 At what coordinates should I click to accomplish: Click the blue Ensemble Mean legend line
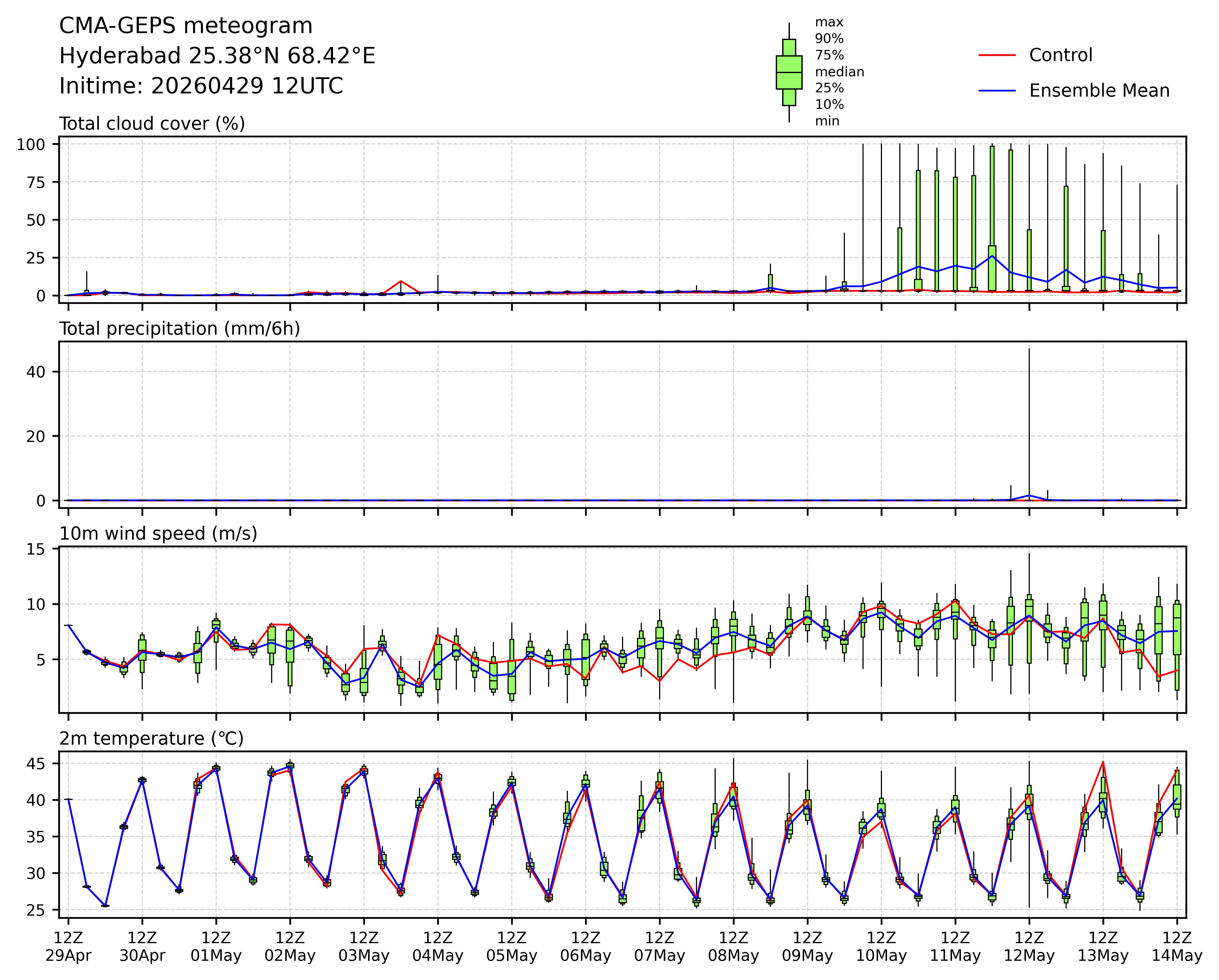tap(997, 90)
